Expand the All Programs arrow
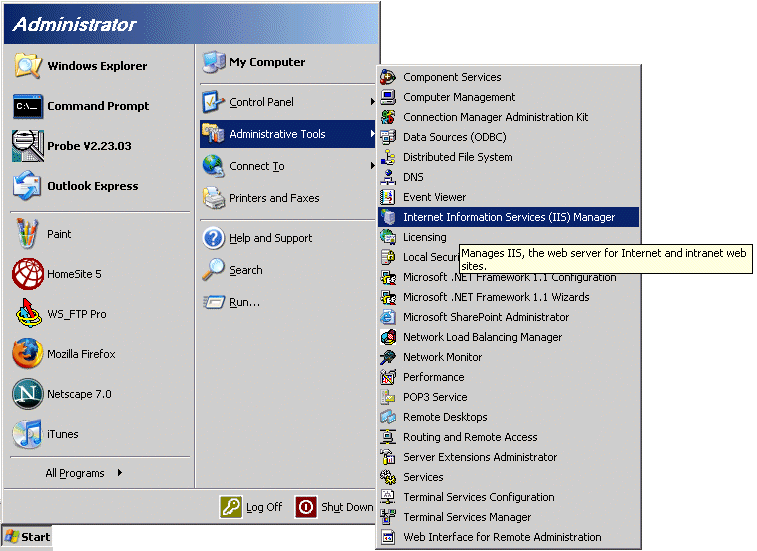 pyautogui.click(x=120, y=473)
